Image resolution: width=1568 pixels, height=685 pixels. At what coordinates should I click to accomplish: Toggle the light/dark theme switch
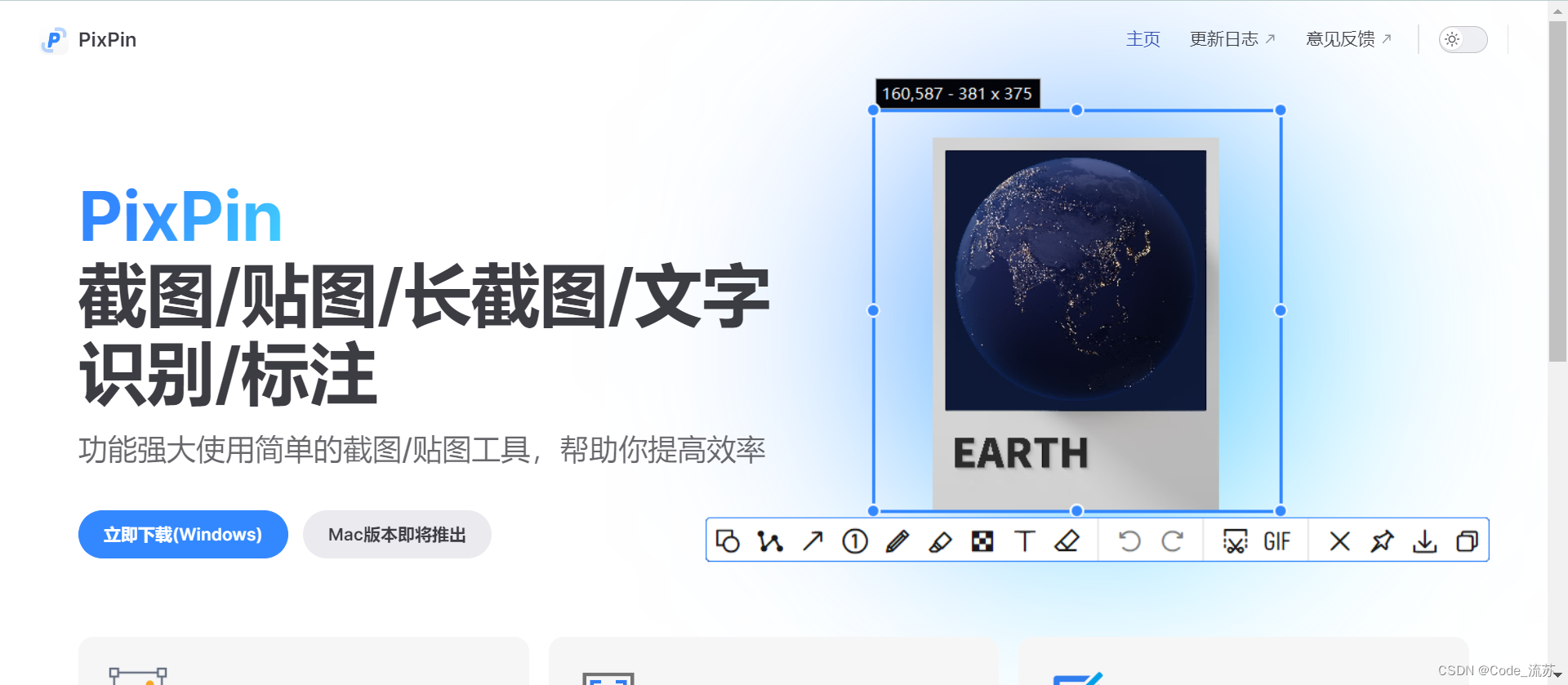coord(1463,39)
